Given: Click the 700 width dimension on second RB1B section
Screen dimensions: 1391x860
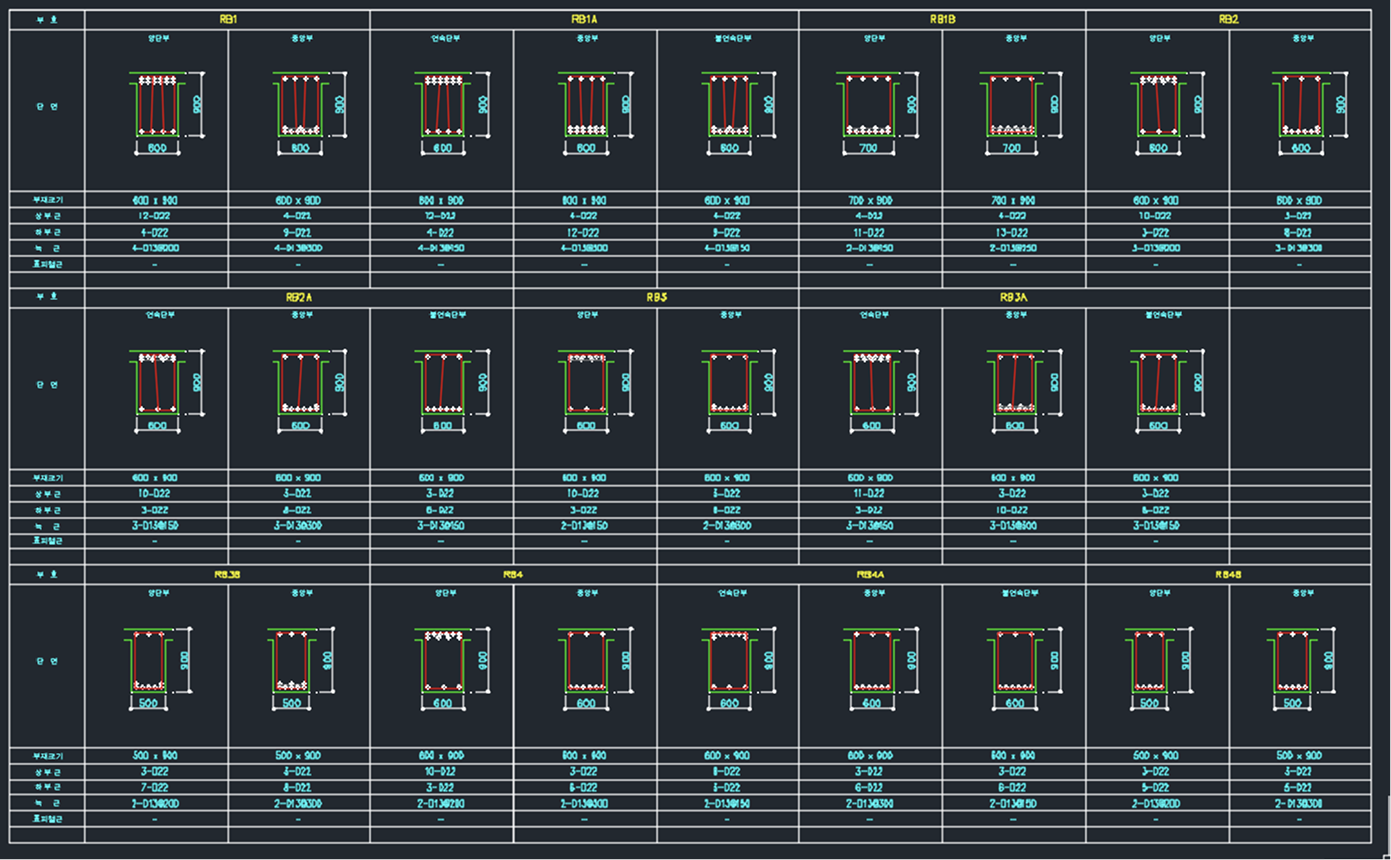Looking at the screenshot, I should (x=1010, y=149).
